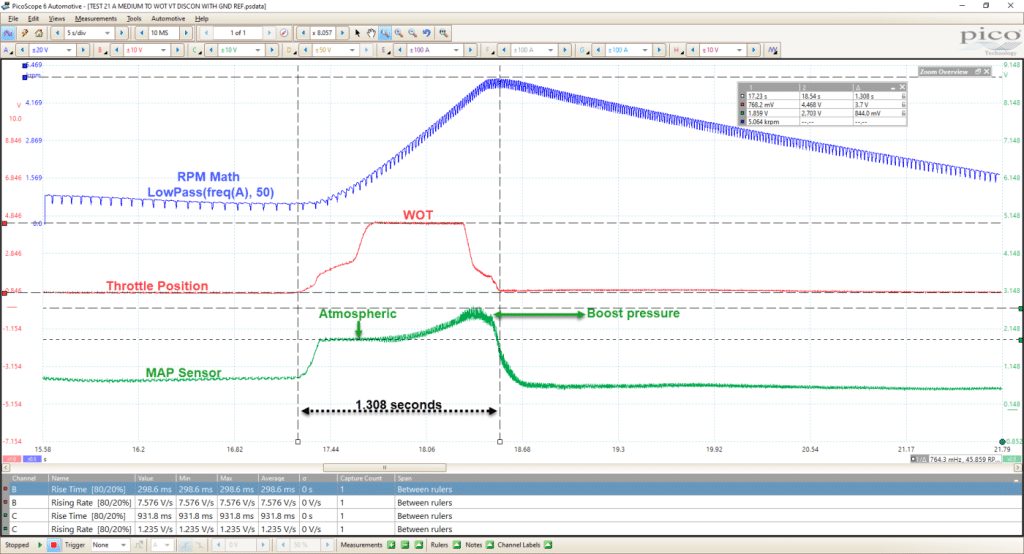The height and width of the screenshot is (554, 1024).
Task: Decrease the x 8.057 zoom factor
Action: (x=303, y=33)
